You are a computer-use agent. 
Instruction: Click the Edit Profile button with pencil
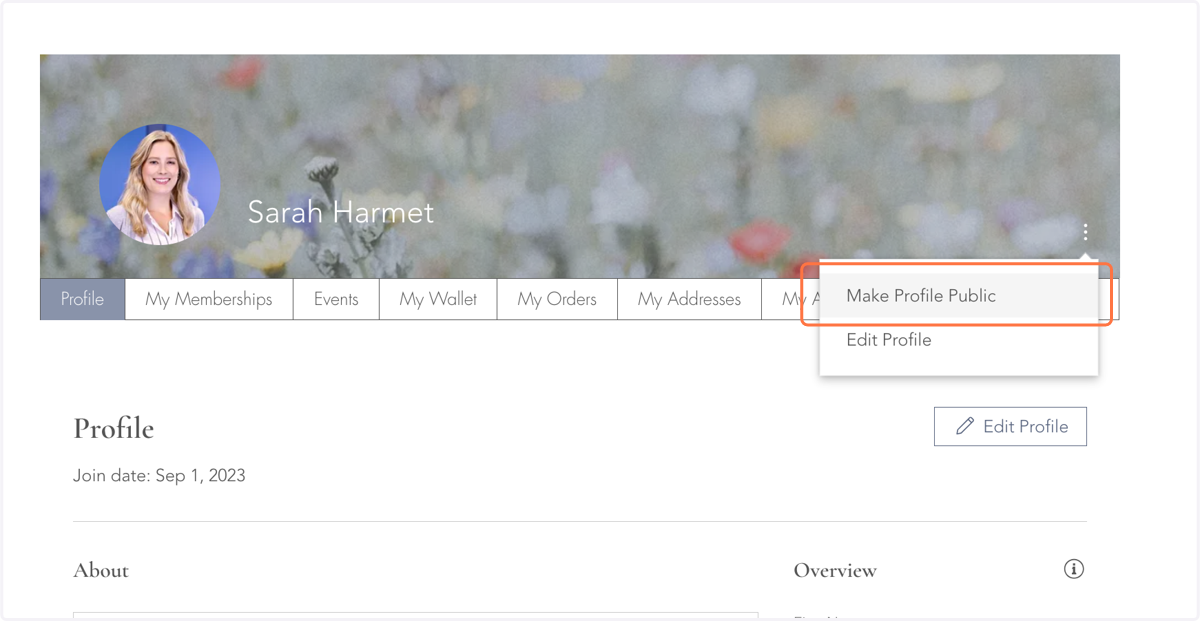click(x=1010, y=426)
